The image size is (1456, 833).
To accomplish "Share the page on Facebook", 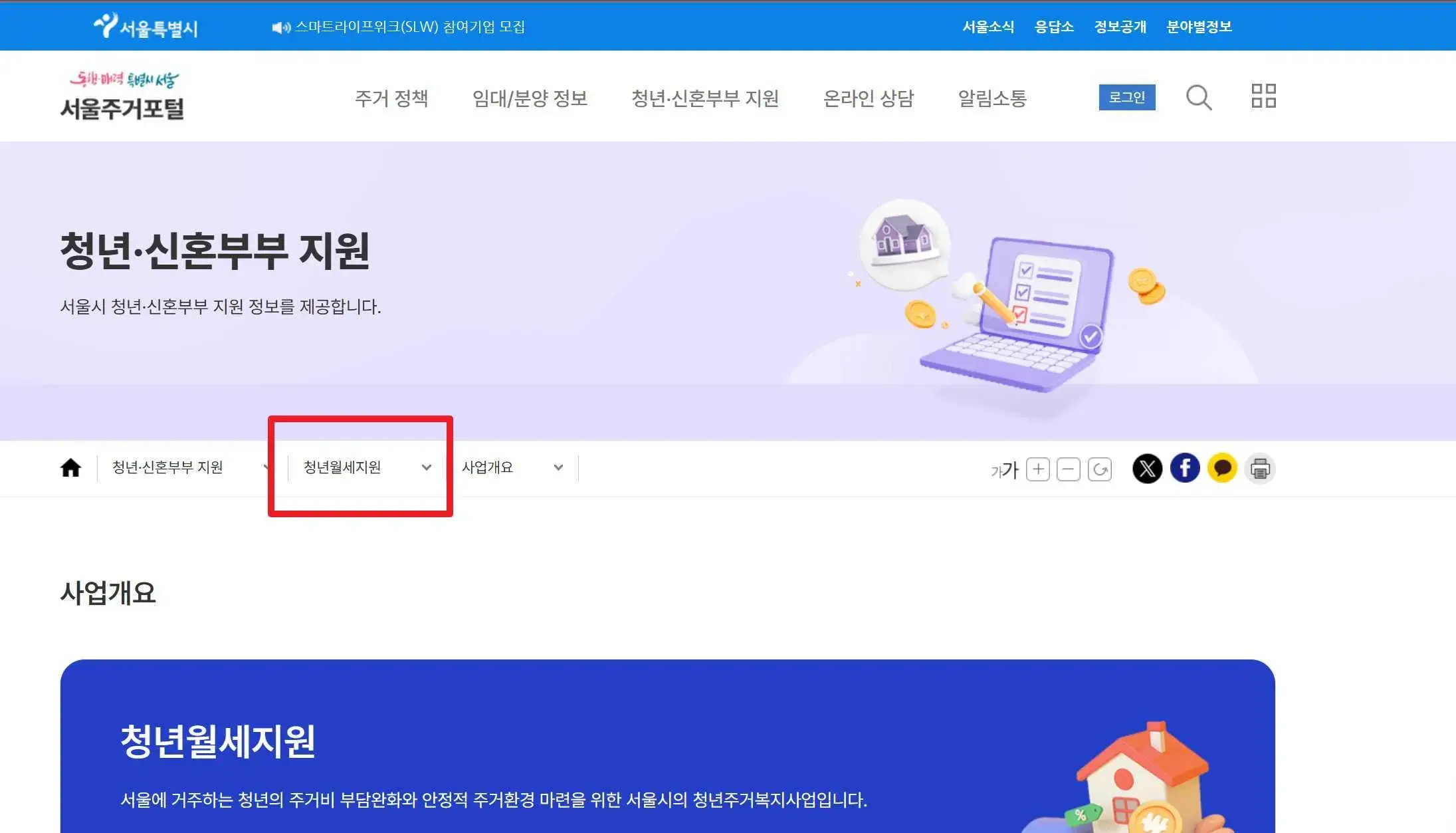I will coord(1185,468).
